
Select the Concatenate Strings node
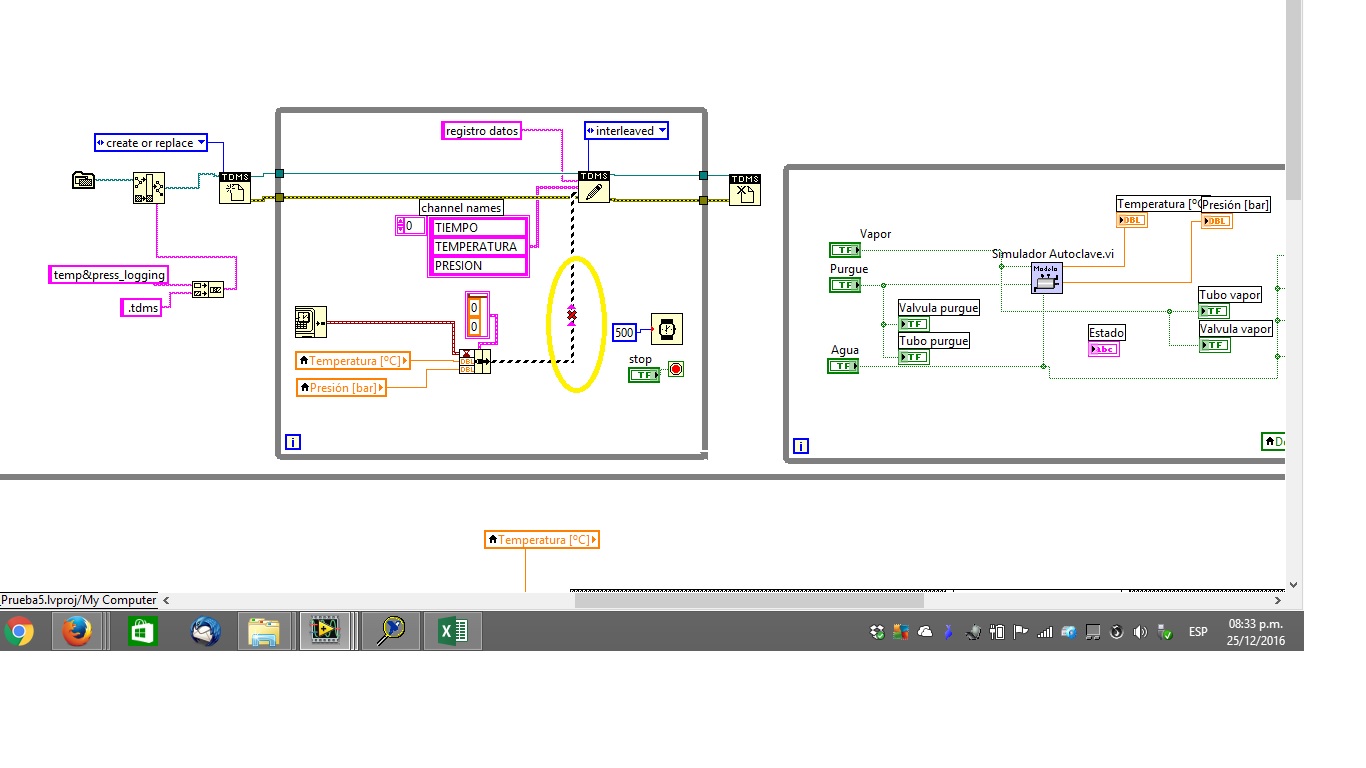208,290
